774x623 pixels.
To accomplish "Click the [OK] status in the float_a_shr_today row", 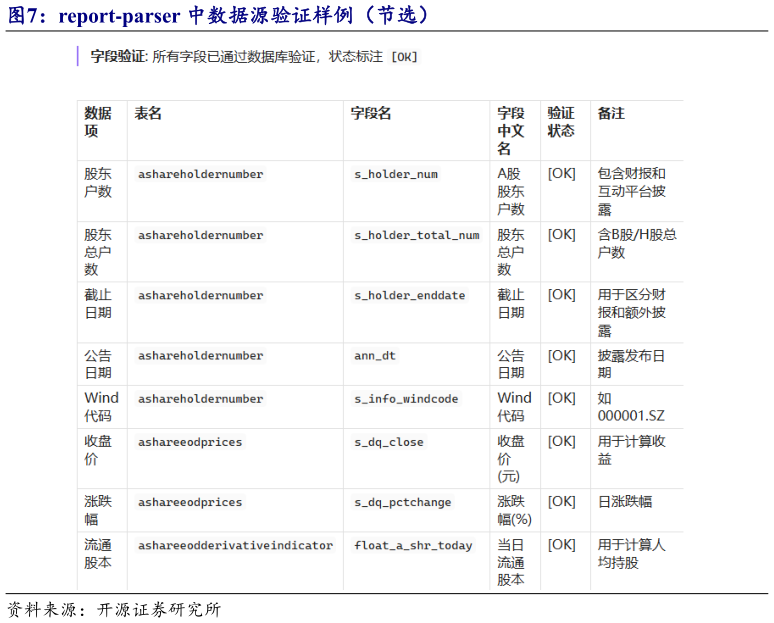I will coord(561,545).
